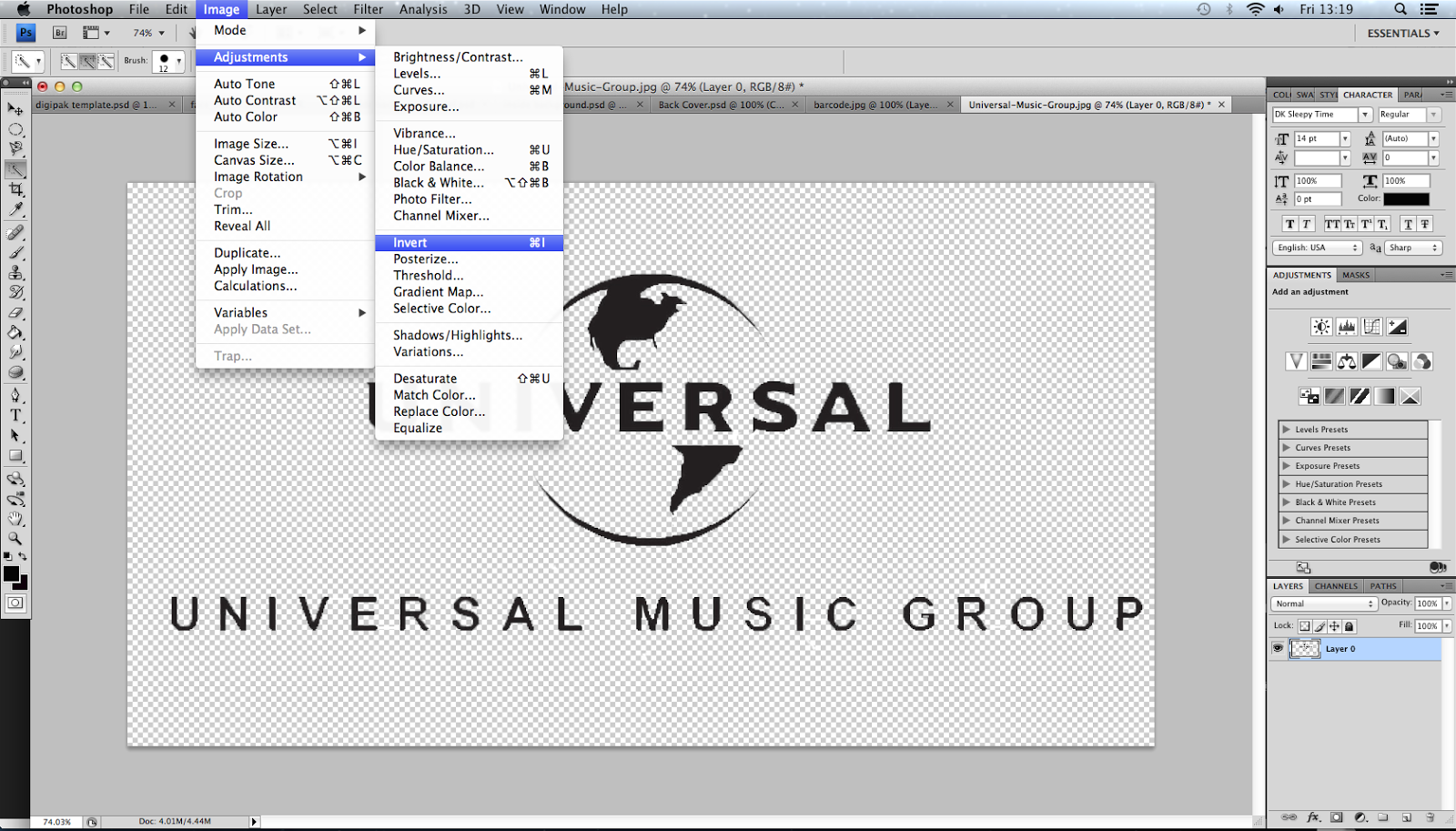The image size is (1456, 831).
Task: Select the Crop tool in toolbox
Action: pyautogui.click(x=15, y=189)
